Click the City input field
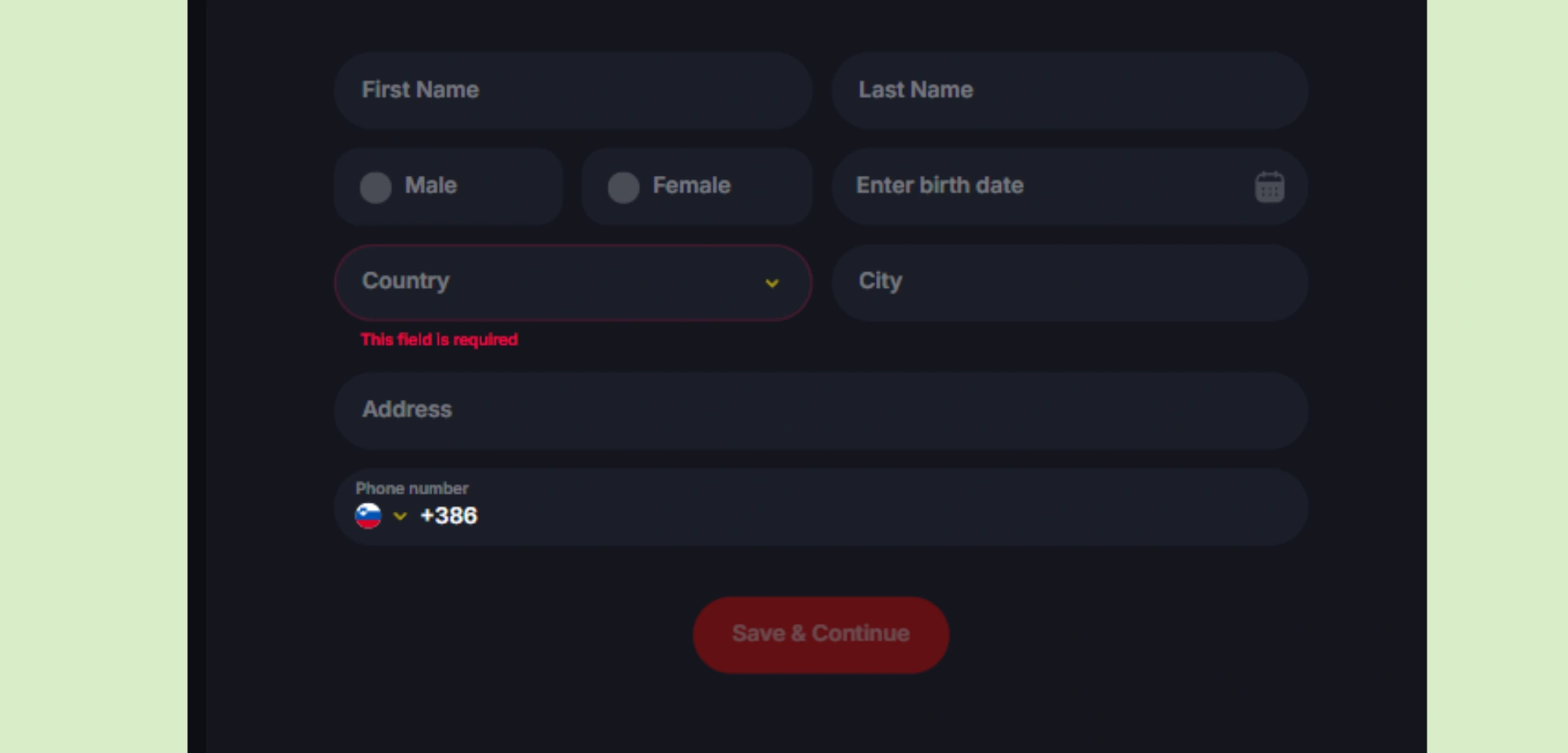 tap(1069, 282)
